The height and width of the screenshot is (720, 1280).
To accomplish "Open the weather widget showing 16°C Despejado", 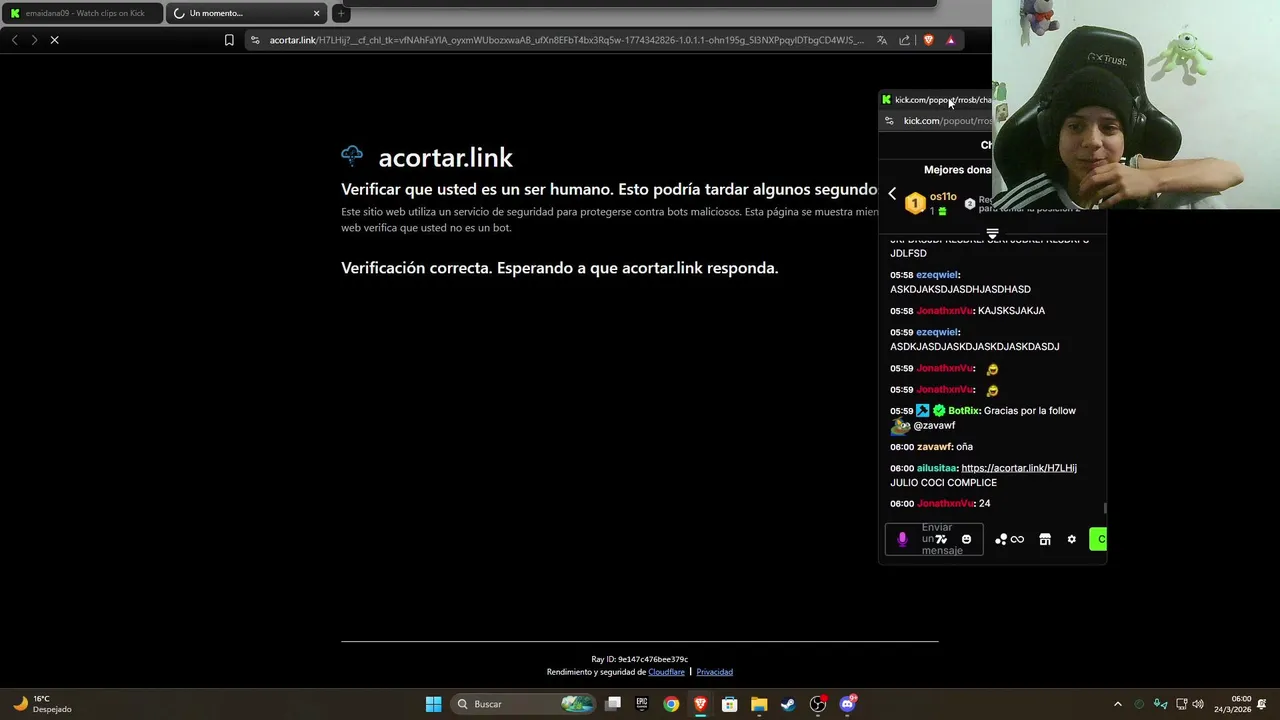I will pos(42,704).
